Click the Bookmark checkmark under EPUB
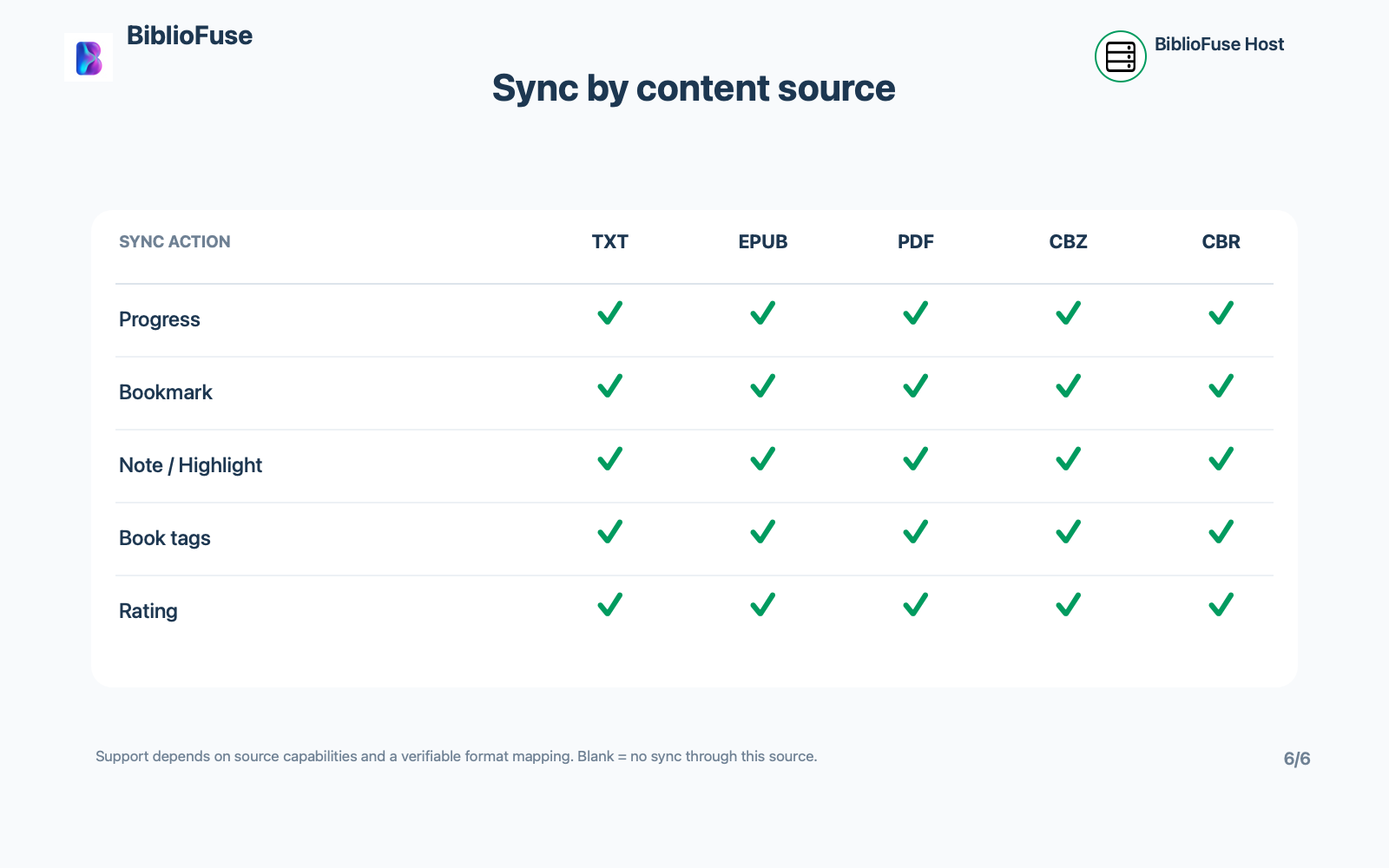The height and width of the screenshot is (868, 1389). (x=763, y=385)
